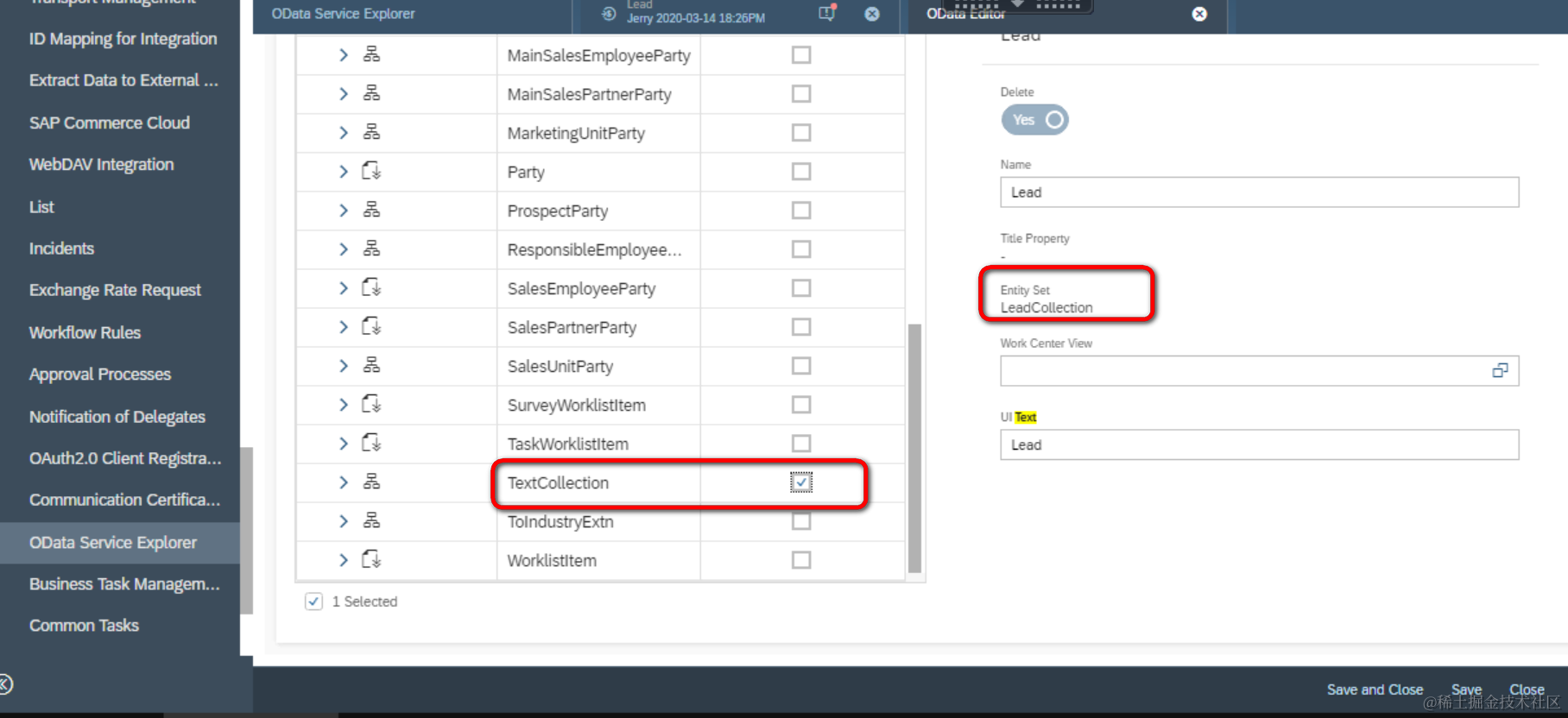Toggle the Delete switch set to Yes
This screenshot has width=1568, height=718.
click(1034, 120)
